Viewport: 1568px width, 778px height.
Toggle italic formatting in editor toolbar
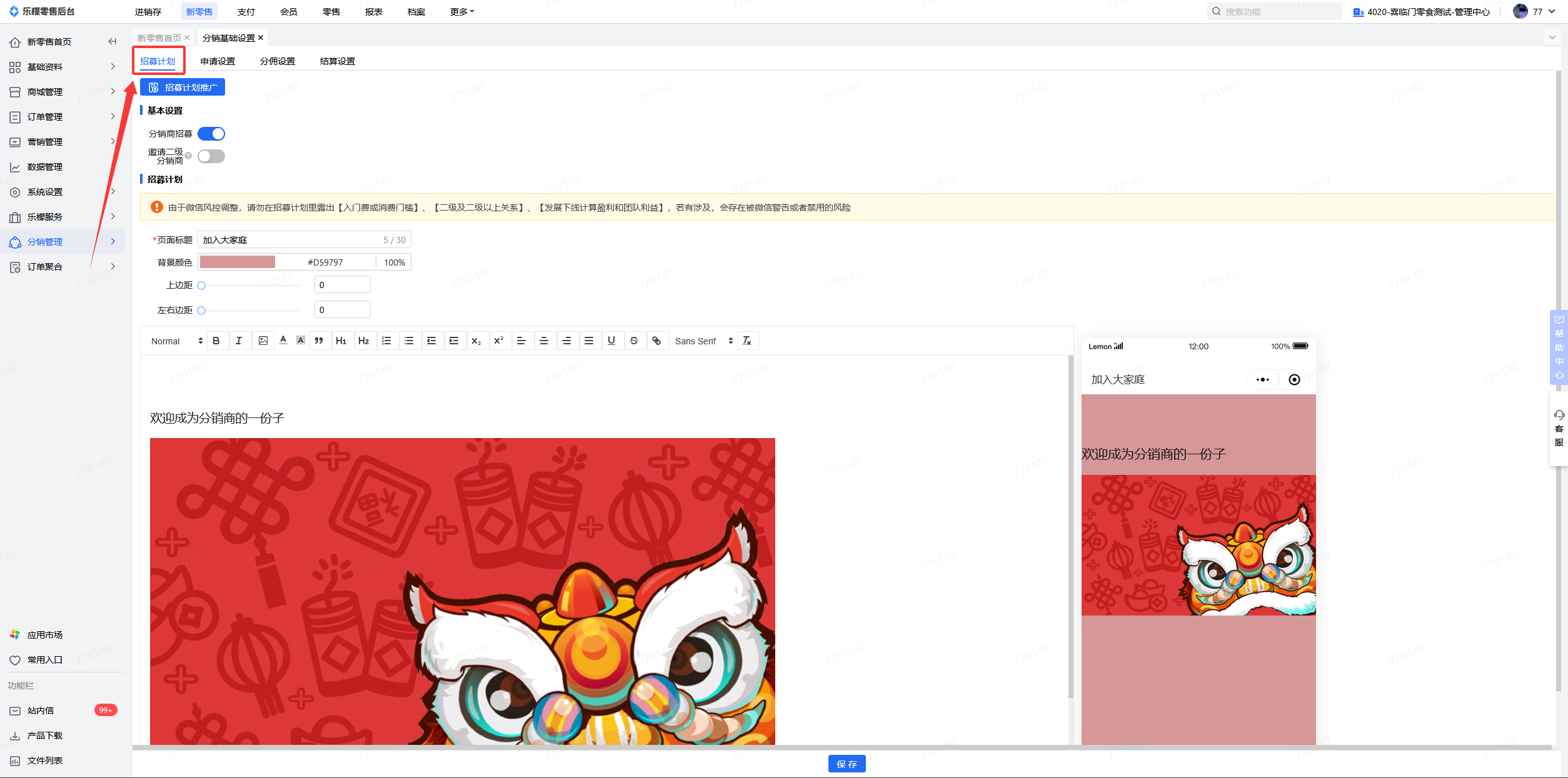[239, 341]
